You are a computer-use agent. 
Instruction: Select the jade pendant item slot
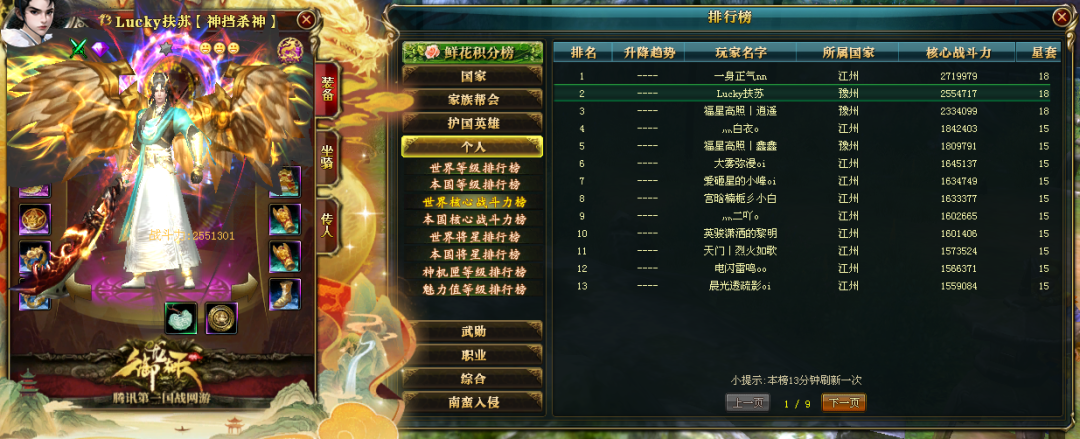(x=181, y=318)
